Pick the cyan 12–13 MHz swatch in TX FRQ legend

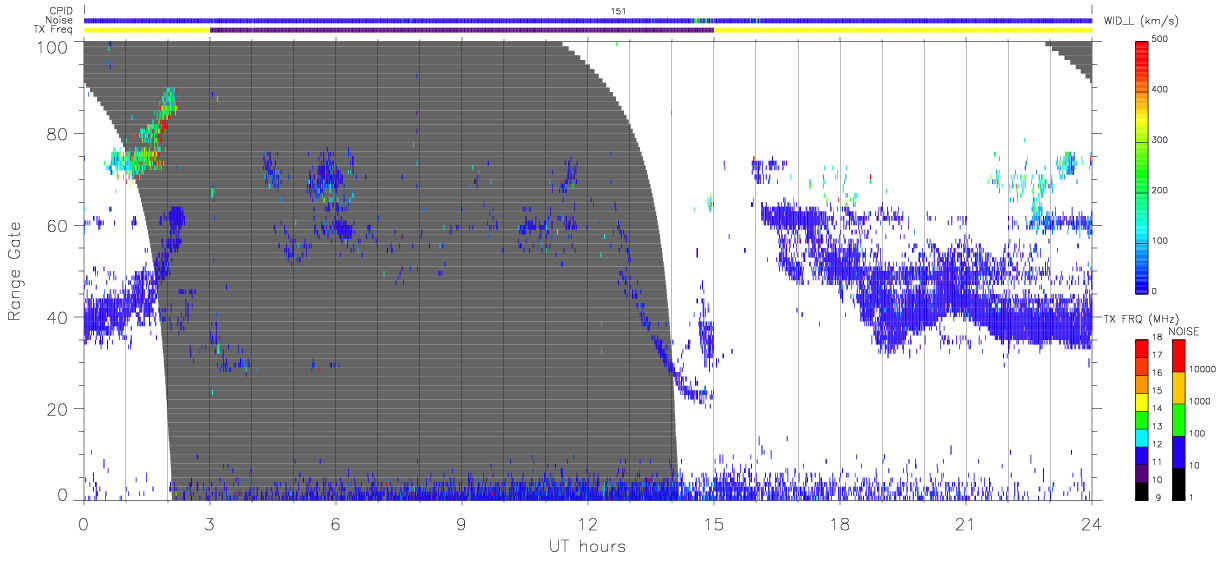1143,436
